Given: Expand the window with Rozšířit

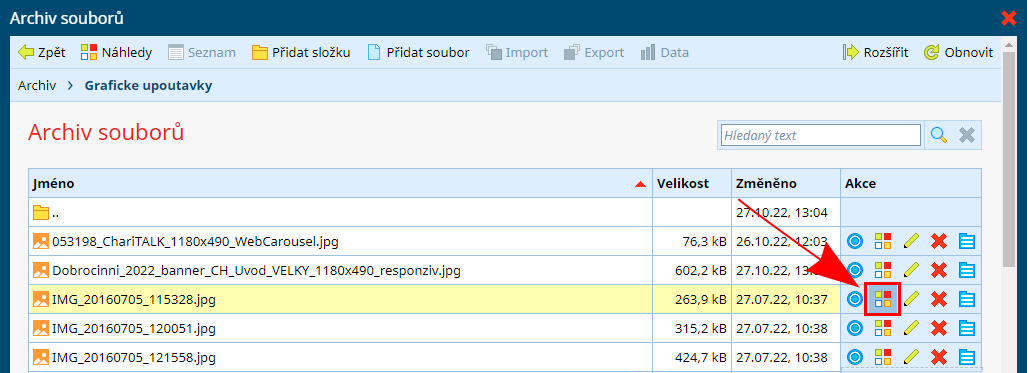Looking at the screenshot, I should pos(875,52).
